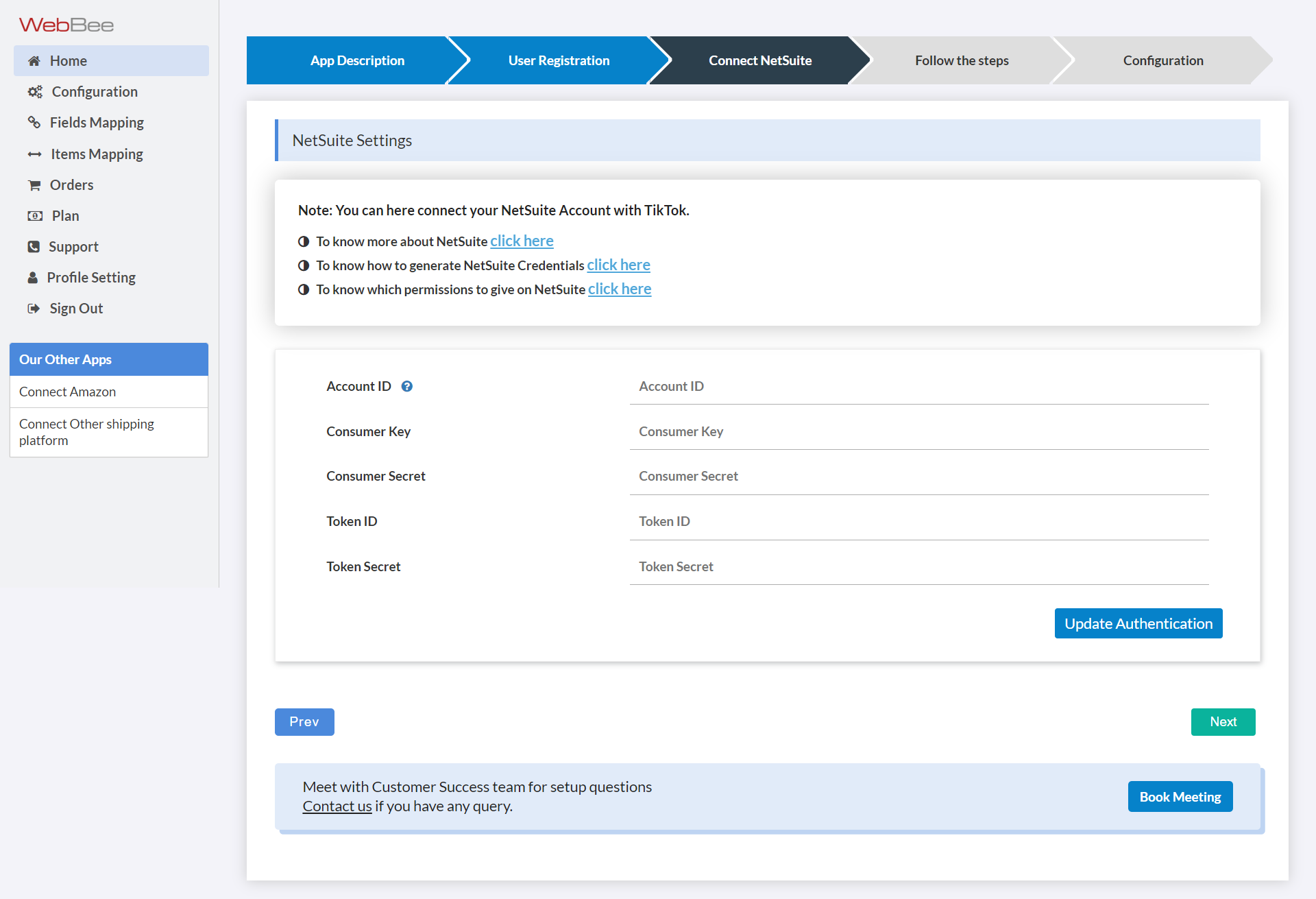Click the Home house icon in sidebar

34,61
